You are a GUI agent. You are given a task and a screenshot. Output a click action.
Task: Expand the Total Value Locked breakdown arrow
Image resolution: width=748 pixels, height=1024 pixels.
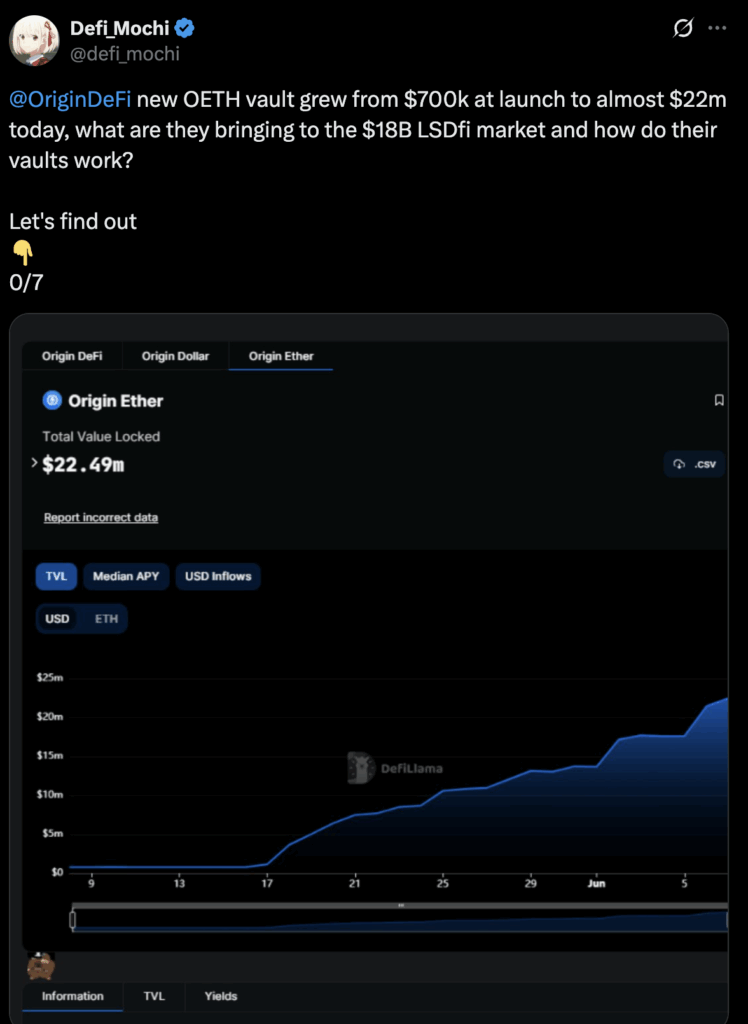(35, 464)
